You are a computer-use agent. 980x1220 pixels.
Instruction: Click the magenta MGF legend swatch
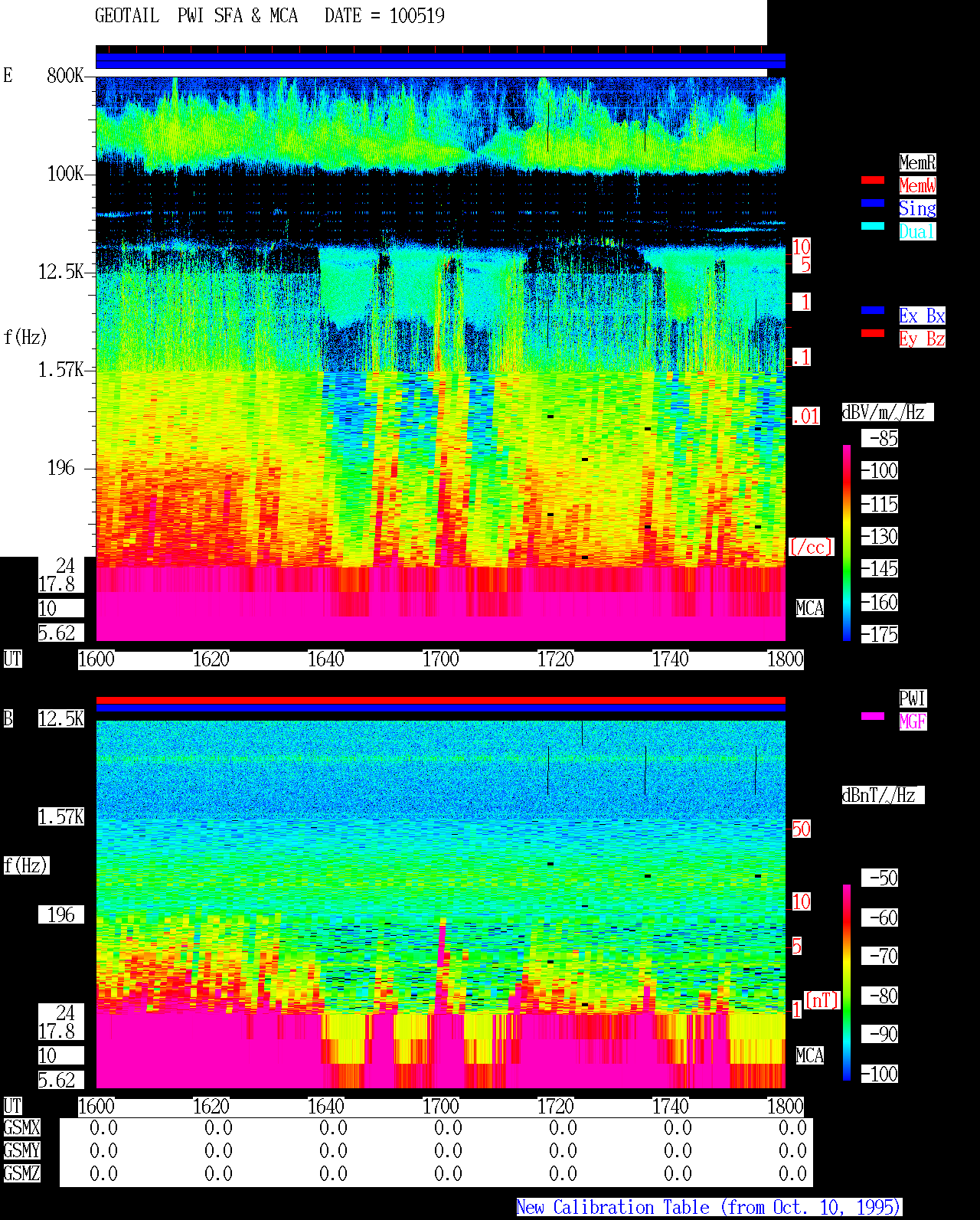873,716
